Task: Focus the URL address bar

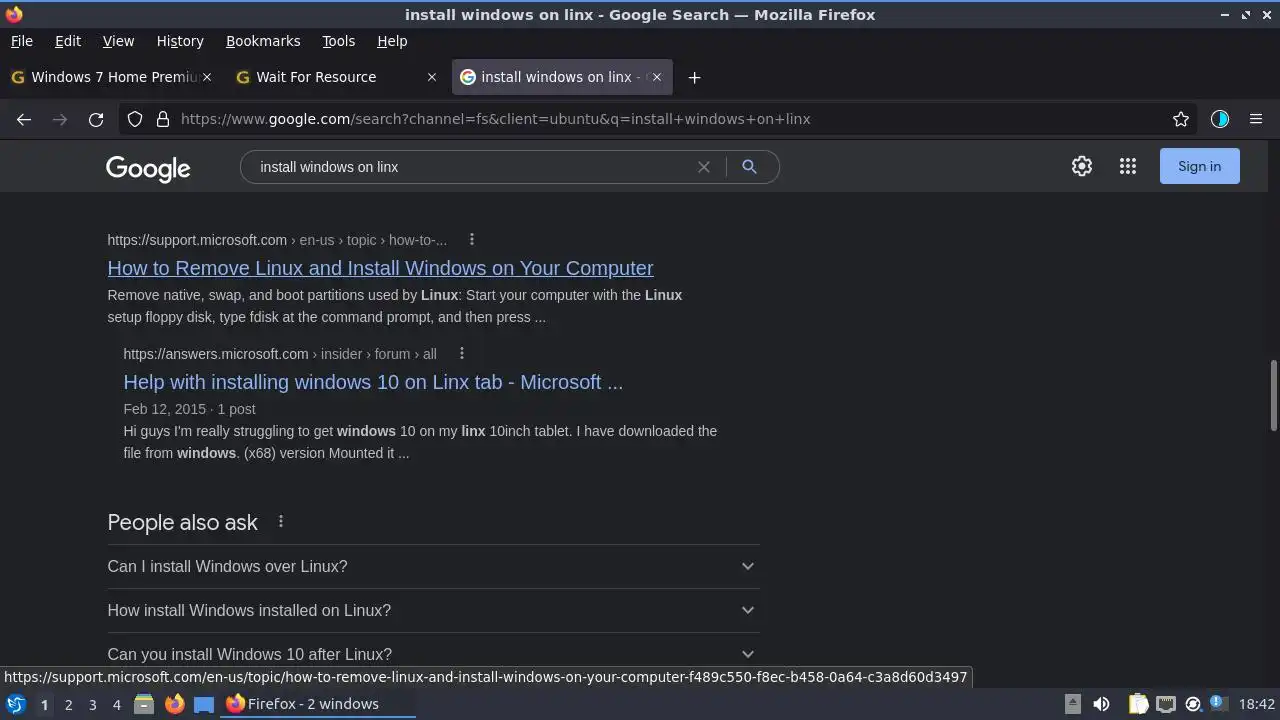Action: [x=660, y=119]
